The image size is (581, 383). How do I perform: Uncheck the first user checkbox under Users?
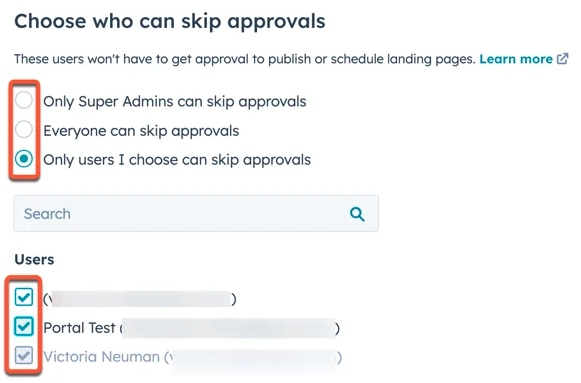click(24, 297)
